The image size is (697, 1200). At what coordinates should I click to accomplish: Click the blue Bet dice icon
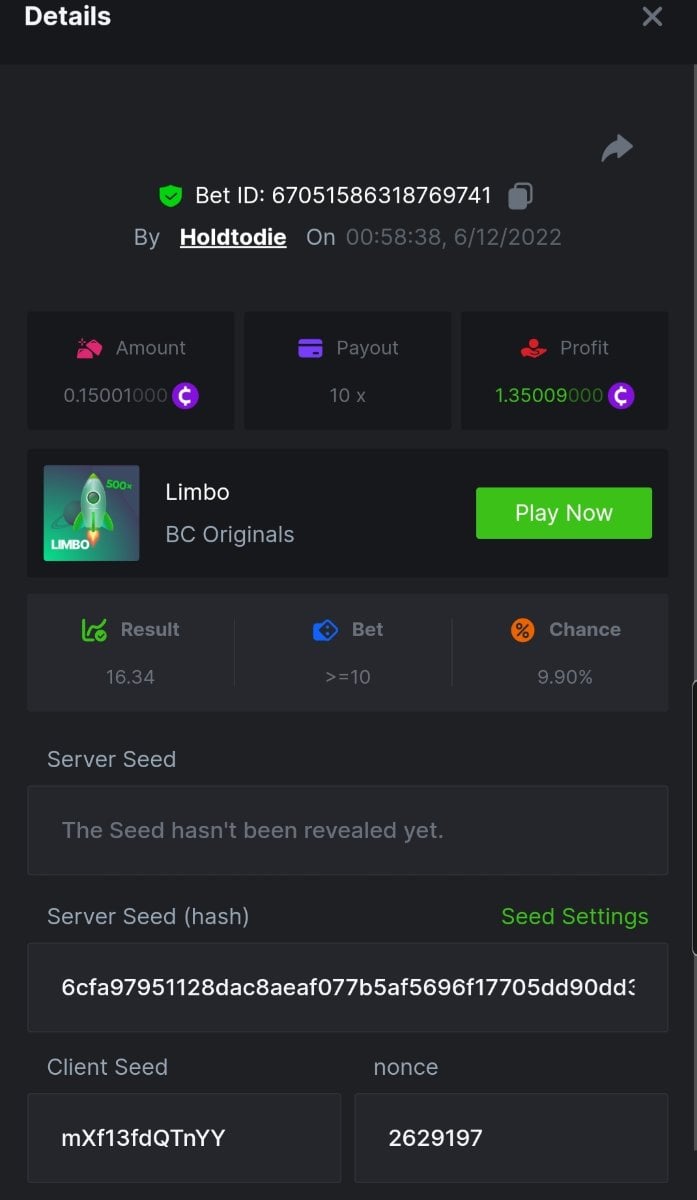(325, 630)
